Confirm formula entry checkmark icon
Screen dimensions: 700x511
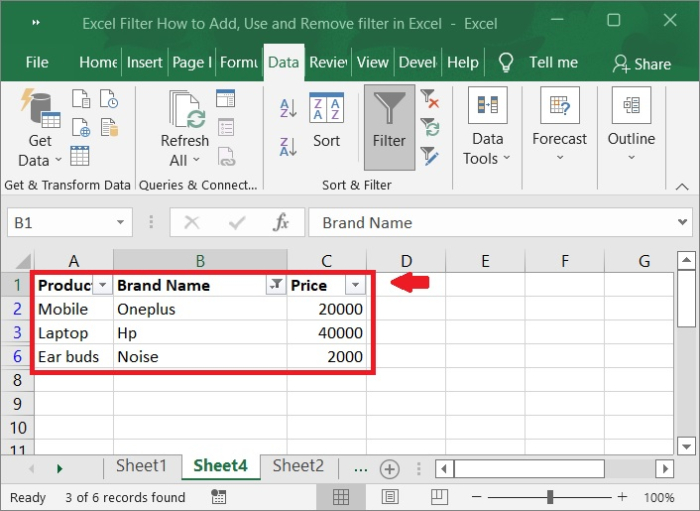pos(237,222)
